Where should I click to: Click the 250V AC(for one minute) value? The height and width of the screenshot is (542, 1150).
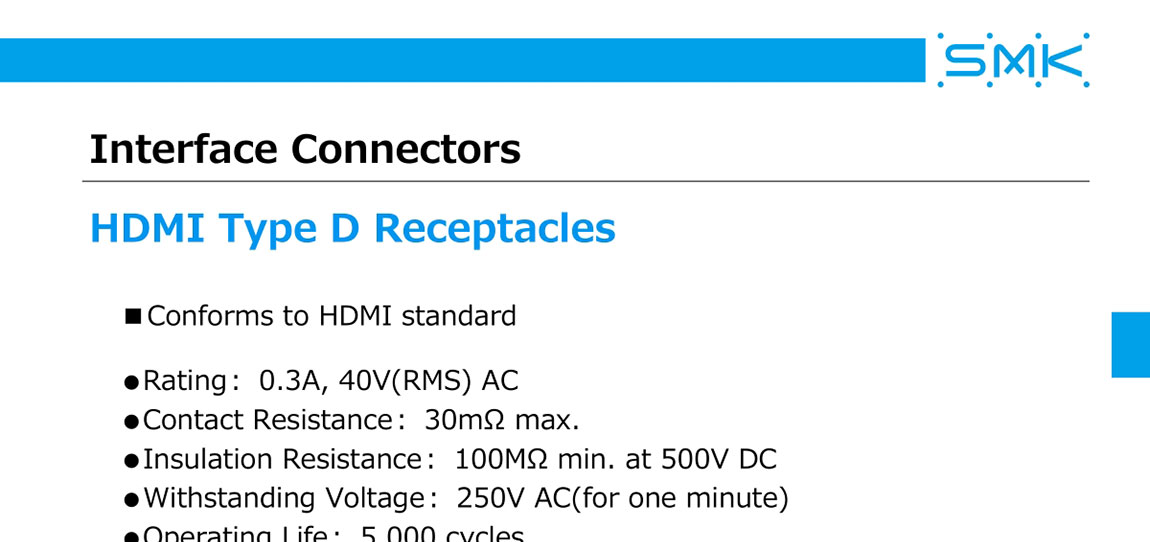pos(622,497)
